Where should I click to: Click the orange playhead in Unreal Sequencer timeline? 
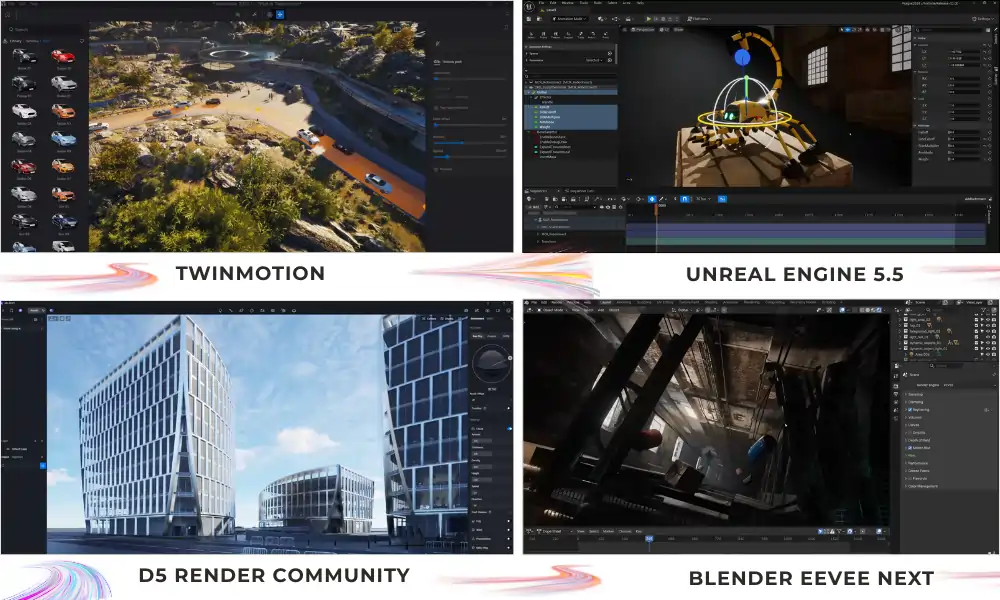click(656, 210)
